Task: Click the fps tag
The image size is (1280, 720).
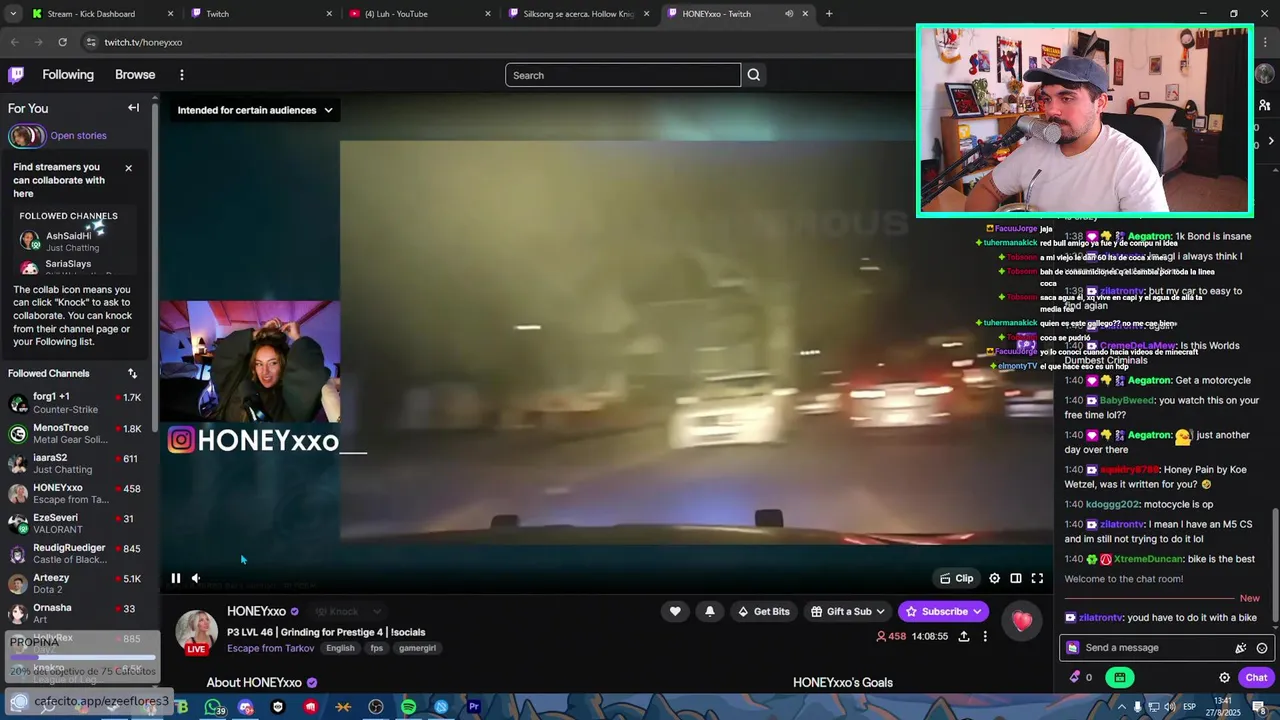Action: coord(377,648)
